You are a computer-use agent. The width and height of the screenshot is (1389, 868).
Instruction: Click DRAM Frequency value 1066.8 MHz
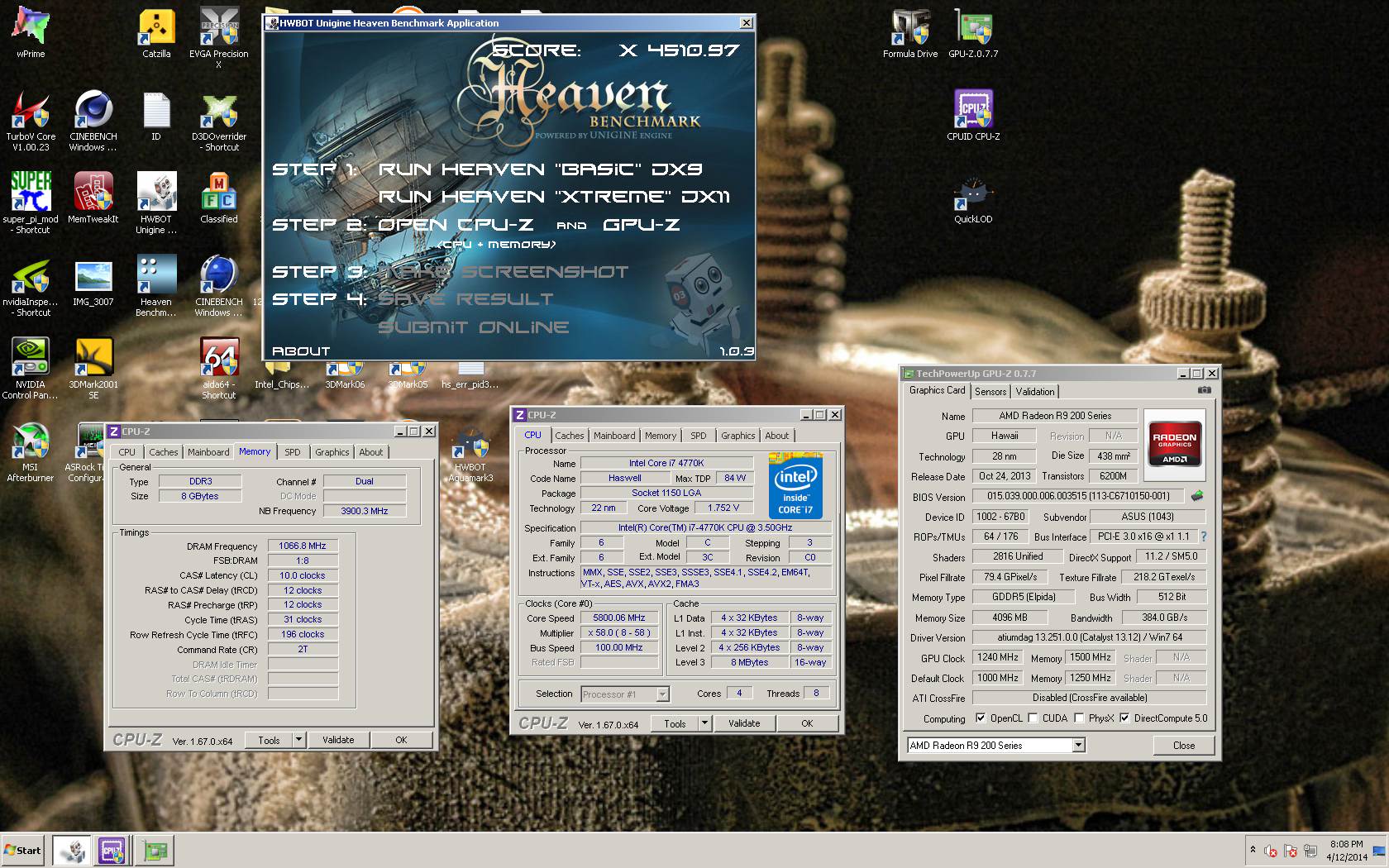pos(303,546)
